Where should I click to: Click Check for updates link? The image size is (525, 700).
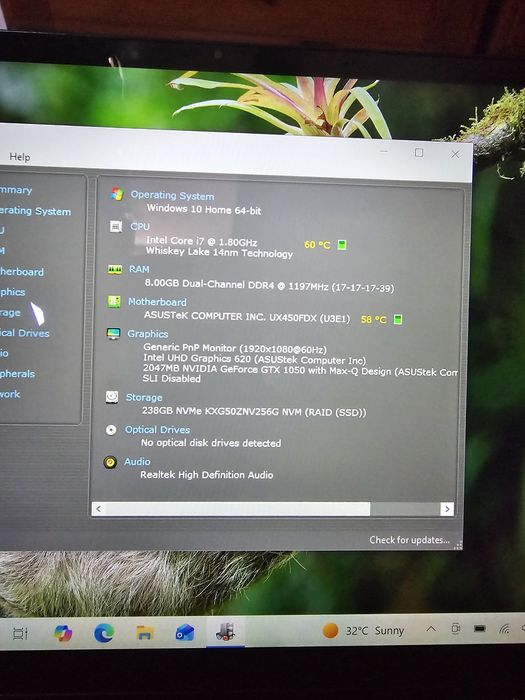[x=409, y=540]
